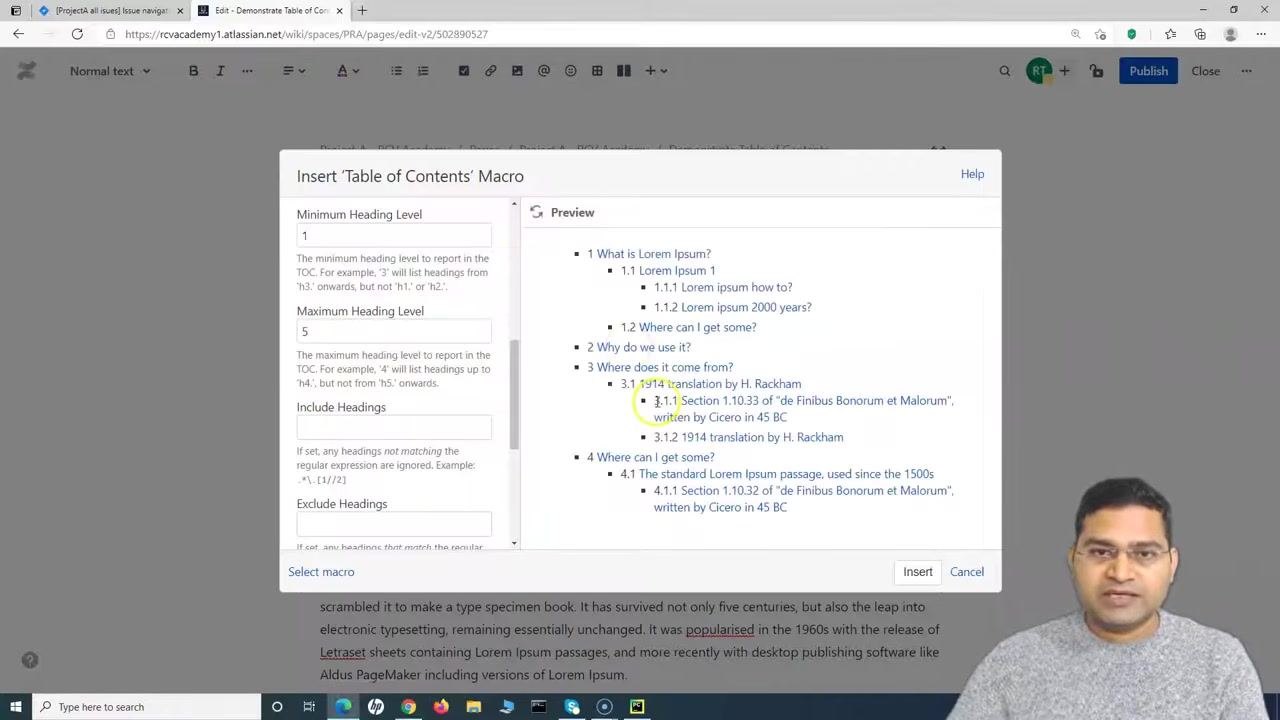The image size is (1280, 720).
Task: Insert a numbered list
Action: pyautogui.click(x=423, y=71)
